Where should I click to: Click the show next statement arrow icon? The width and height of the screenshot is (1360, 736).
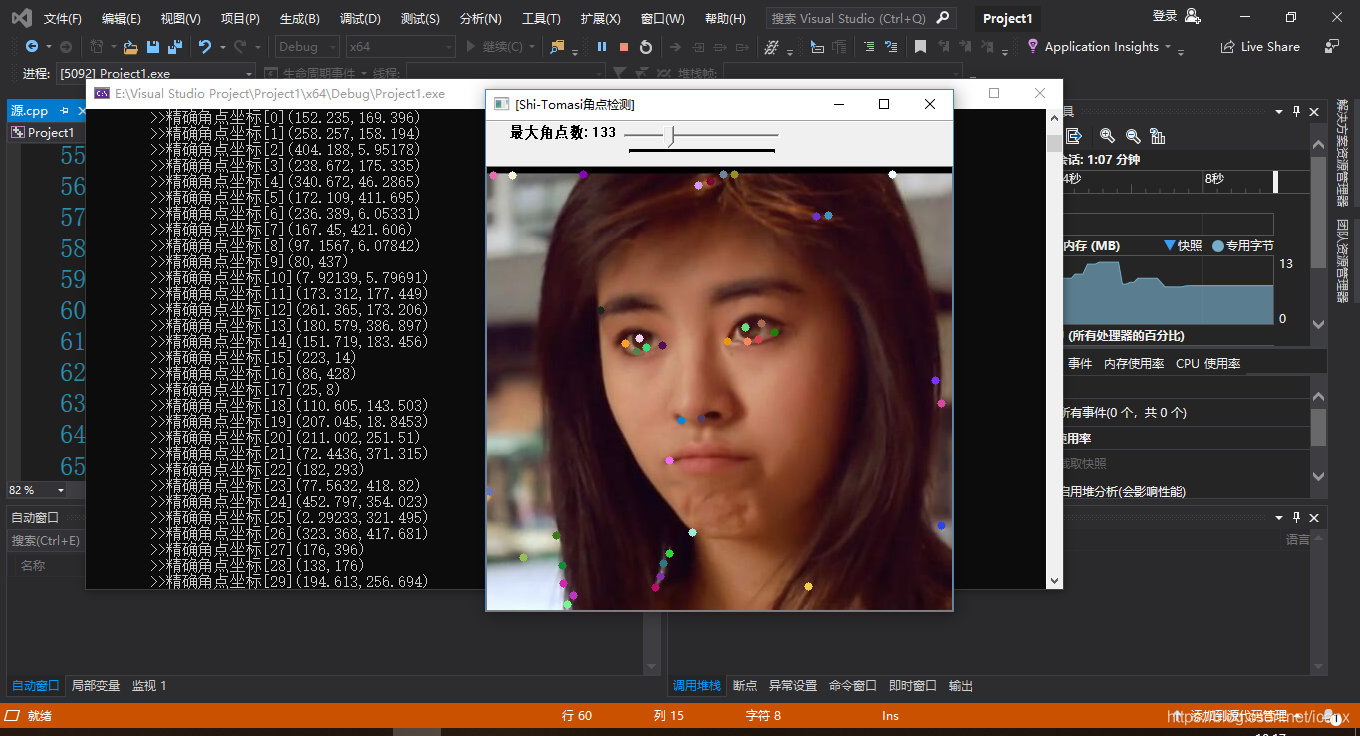click(x=675, y=47)
